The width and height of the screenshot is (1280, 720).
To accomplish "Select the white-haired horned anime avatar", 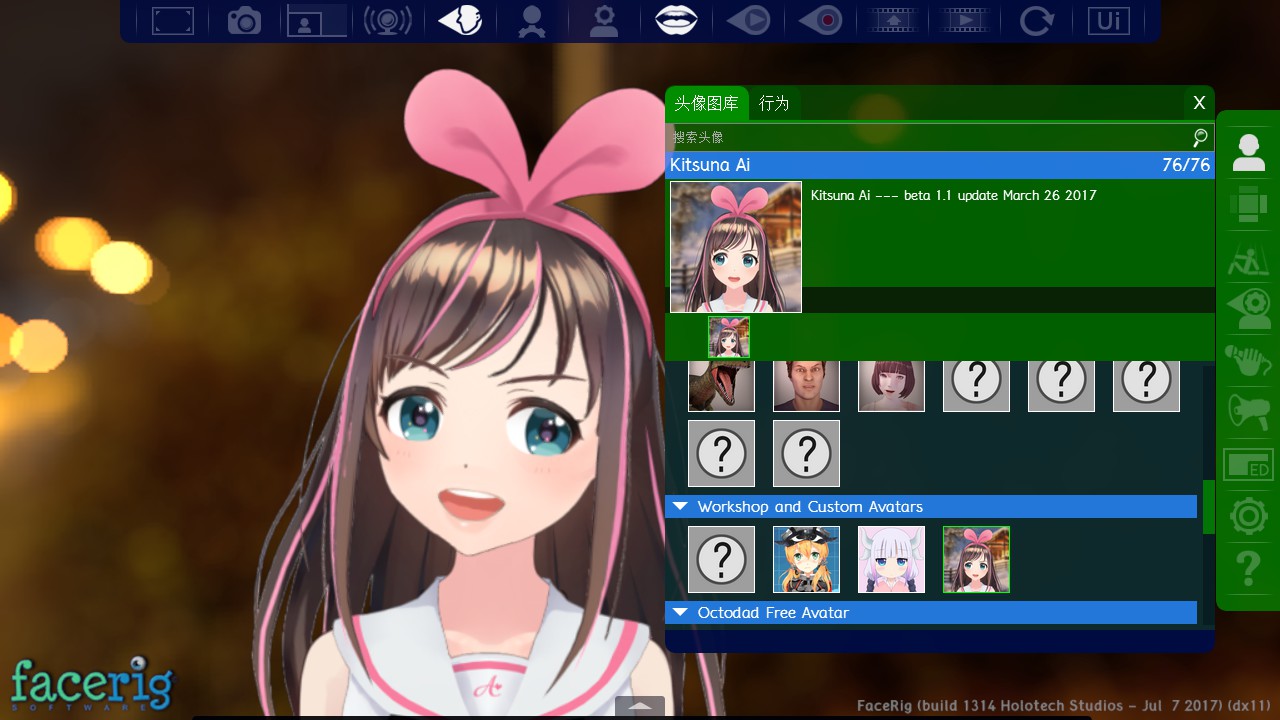I will click(x=891, y=559).
